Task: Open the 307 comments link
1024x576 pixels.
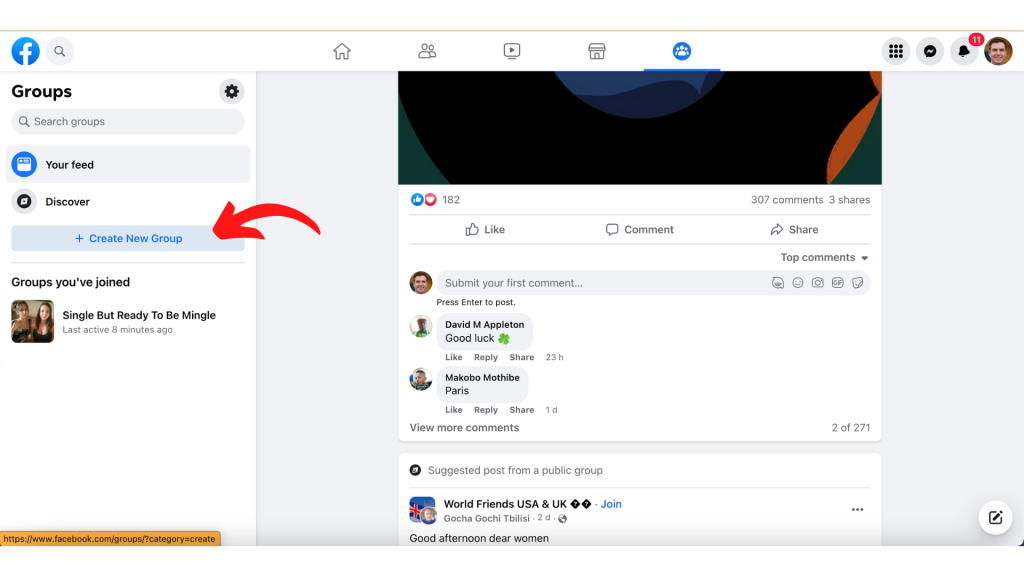Action: 787,200
